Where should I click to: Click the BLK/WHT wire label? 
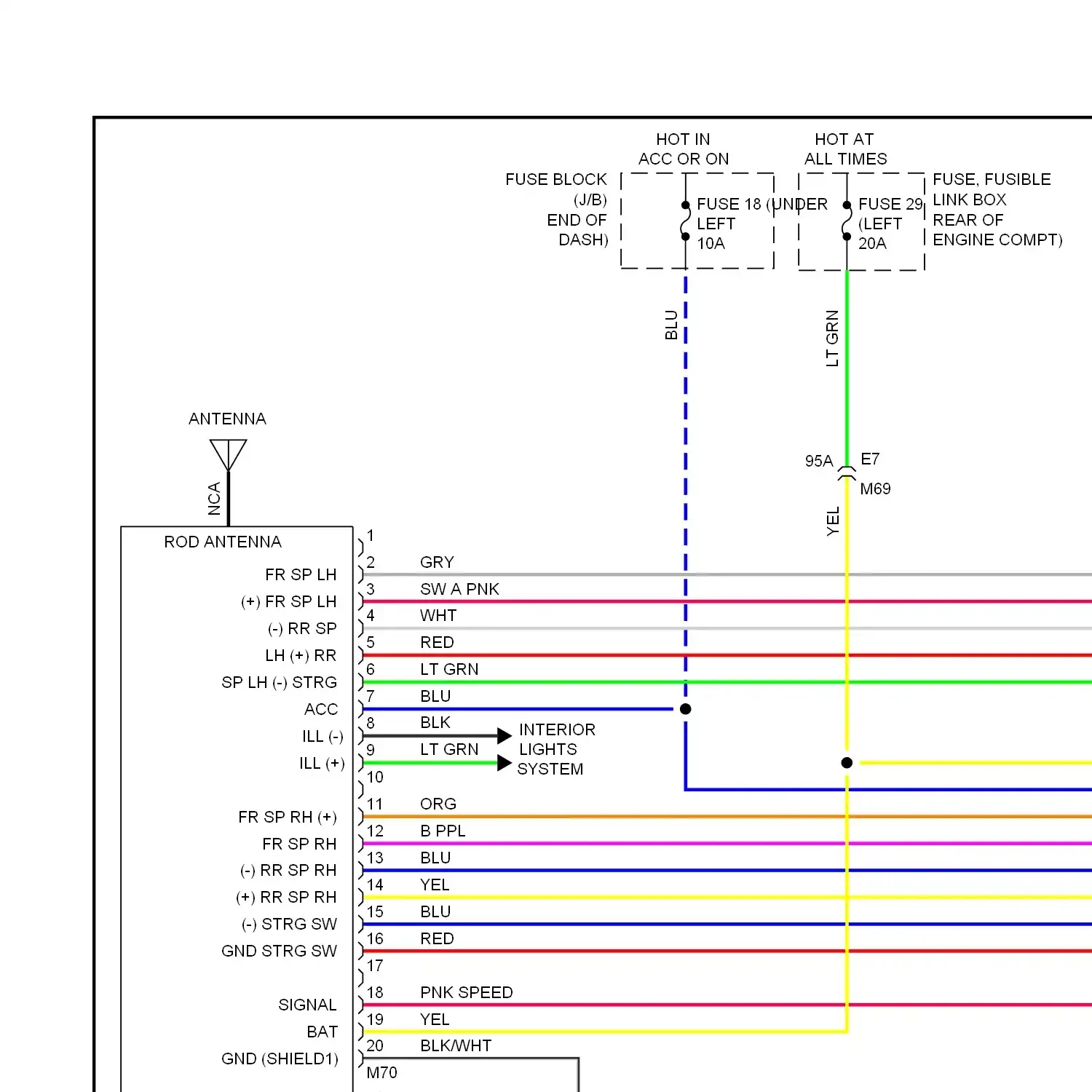[456, 1045]
